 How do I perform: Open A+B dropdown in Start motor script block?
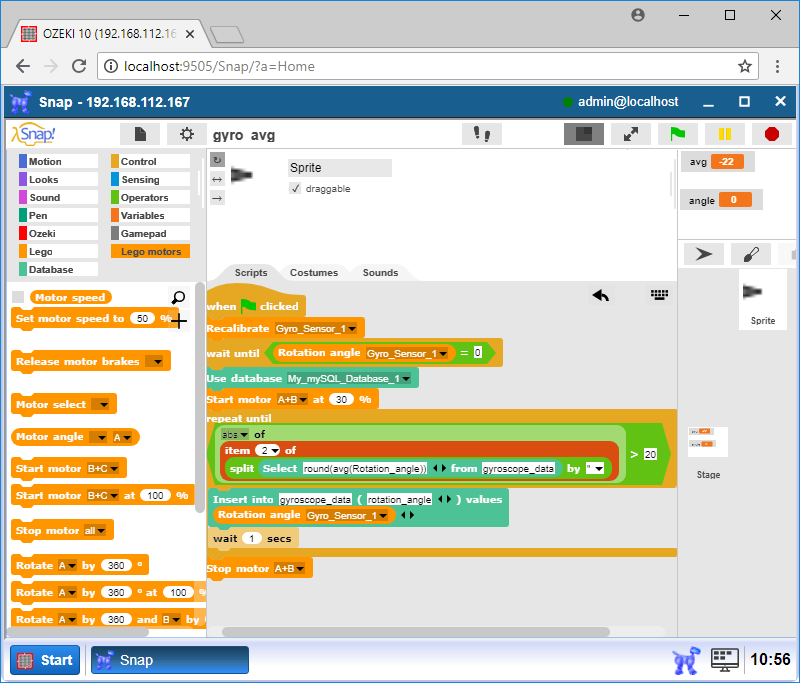coord(292,400)
